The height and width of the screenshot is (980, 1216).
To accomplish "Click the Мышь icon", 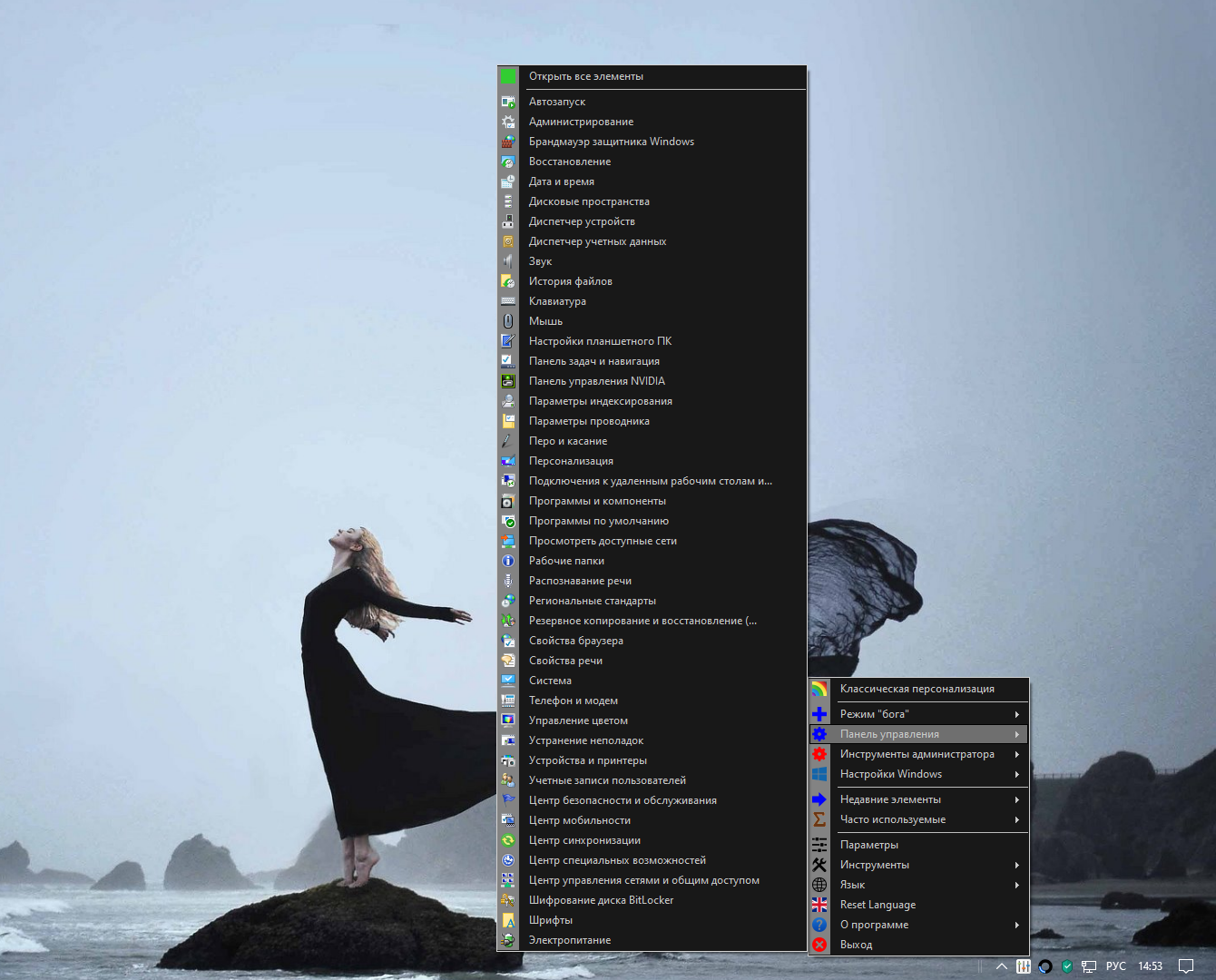I will coord(508,321).
